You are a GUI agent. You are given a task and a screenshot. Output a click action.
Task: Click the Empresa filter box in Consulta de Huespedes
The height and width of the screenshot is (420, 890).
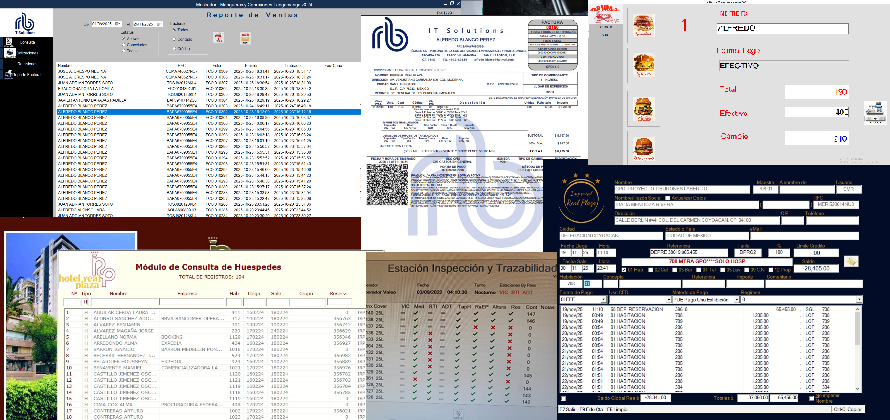[193, 303]
